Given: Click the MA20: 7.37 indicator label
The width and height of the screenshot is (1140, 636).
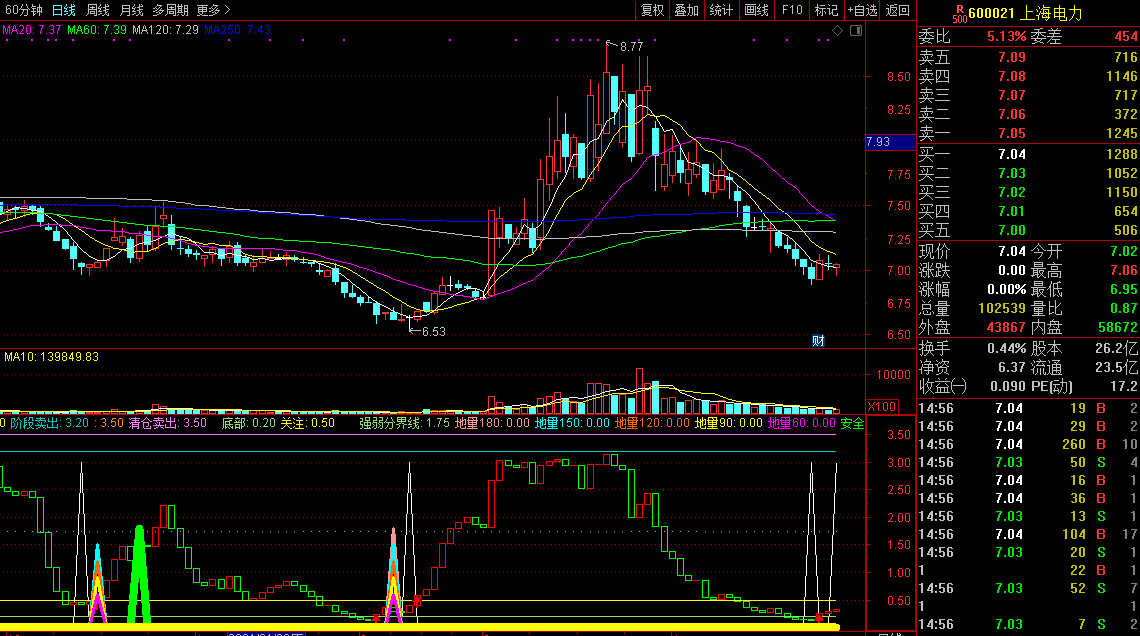Looking at the screenshot, I should [32, 30].
